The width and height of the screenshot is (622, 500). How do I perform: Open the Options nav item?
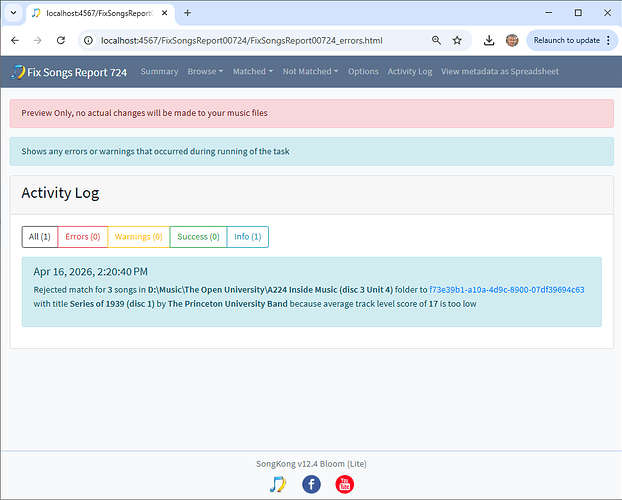[x=363, y=72]
